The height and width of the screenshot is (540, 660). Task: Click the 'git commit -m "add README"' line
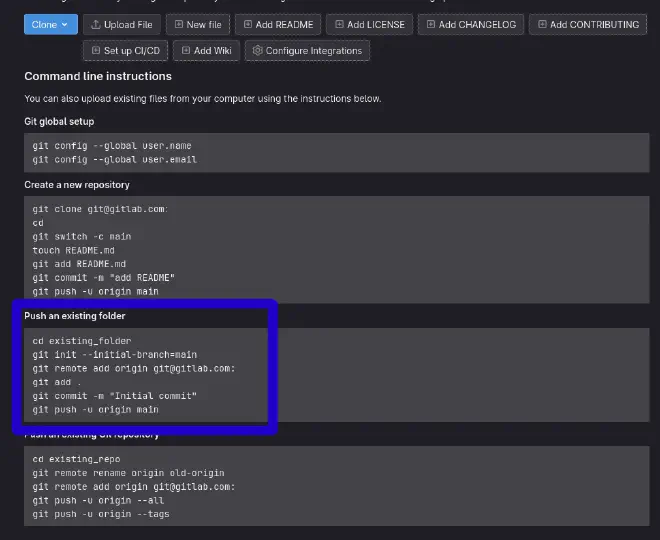point(104,278)
